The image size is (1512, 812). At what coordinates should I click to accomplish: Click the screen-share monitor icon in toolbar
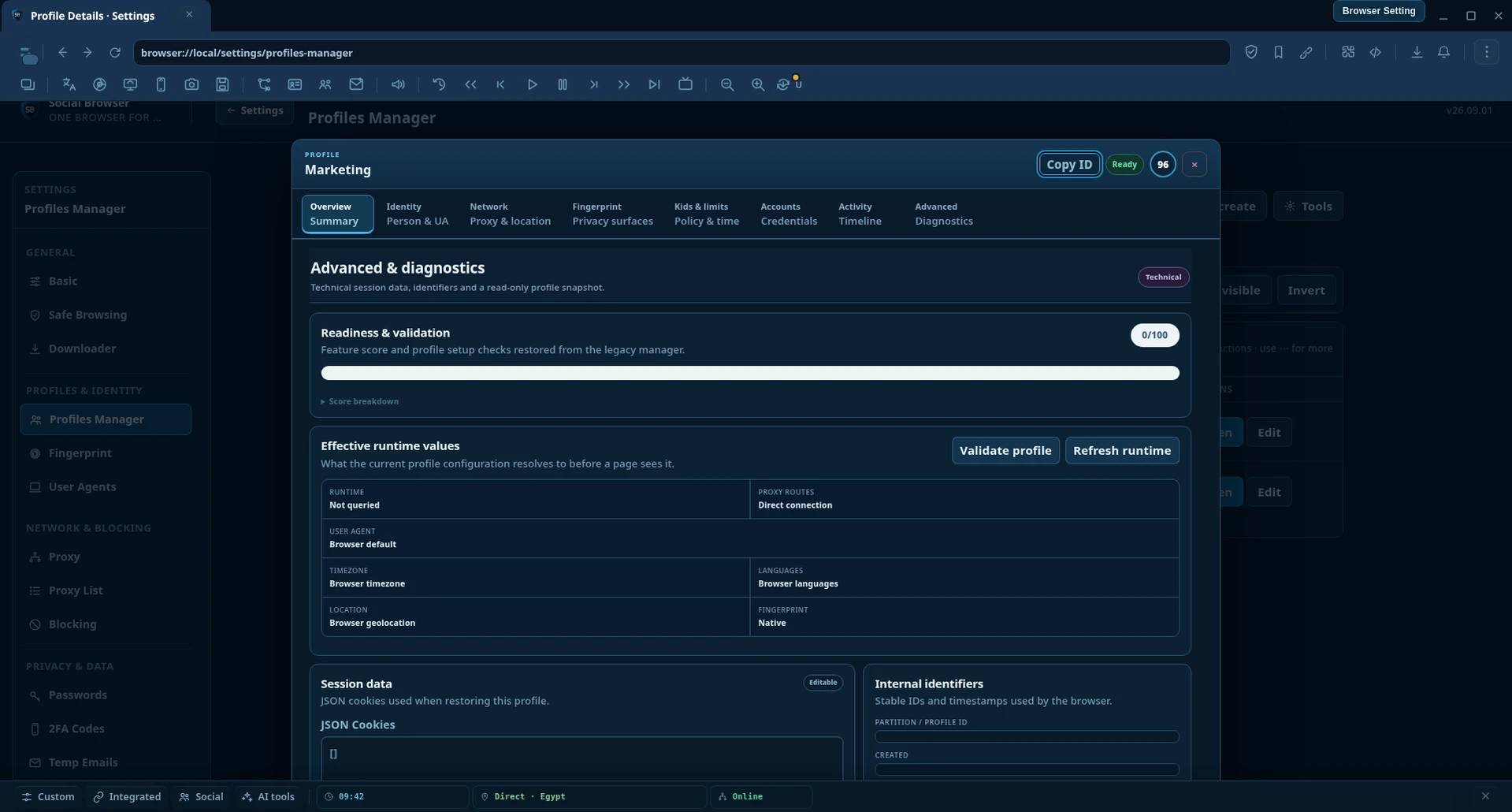point(130,84)
